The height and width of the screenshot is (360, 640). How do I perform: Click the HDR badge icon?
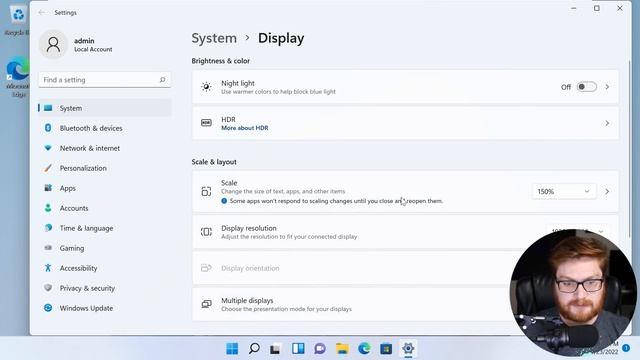click(206, 123)
